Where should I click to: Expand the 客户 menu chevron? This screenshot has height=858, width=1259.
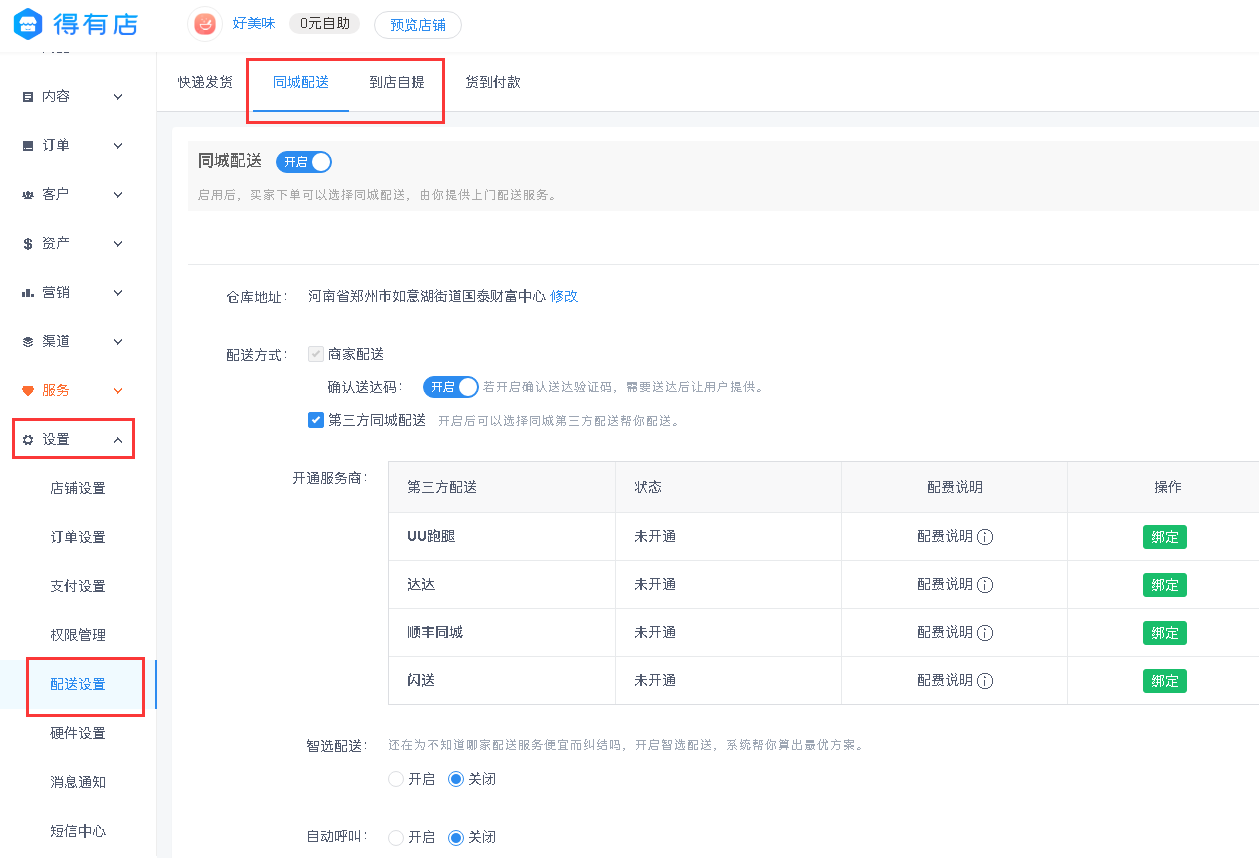(x=118, y=195)
